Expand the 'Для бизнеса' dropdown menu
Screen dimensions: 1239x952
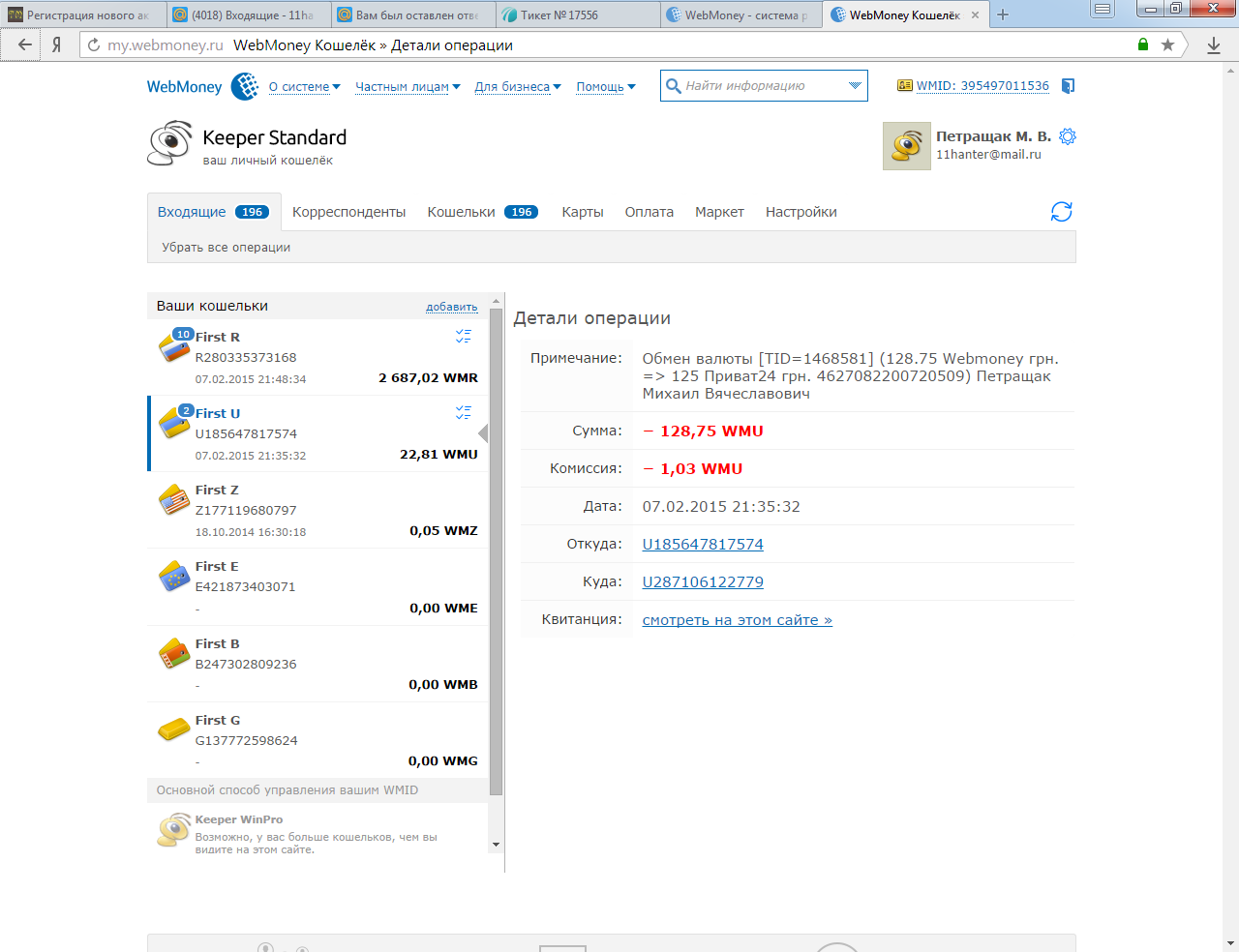pyautogui.click(x=518, y=86)
